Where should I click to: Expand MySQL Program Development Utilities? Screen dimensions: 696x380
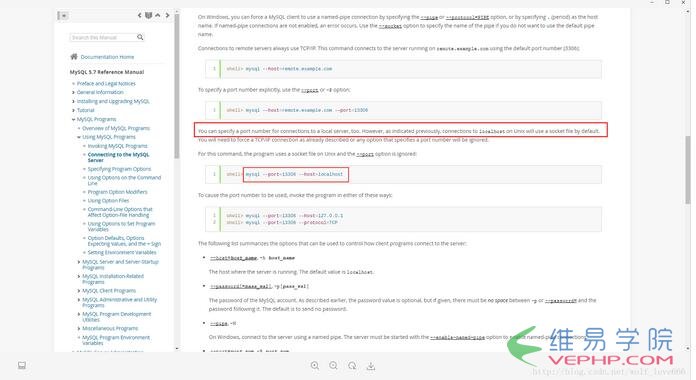[x=79, y=314]
